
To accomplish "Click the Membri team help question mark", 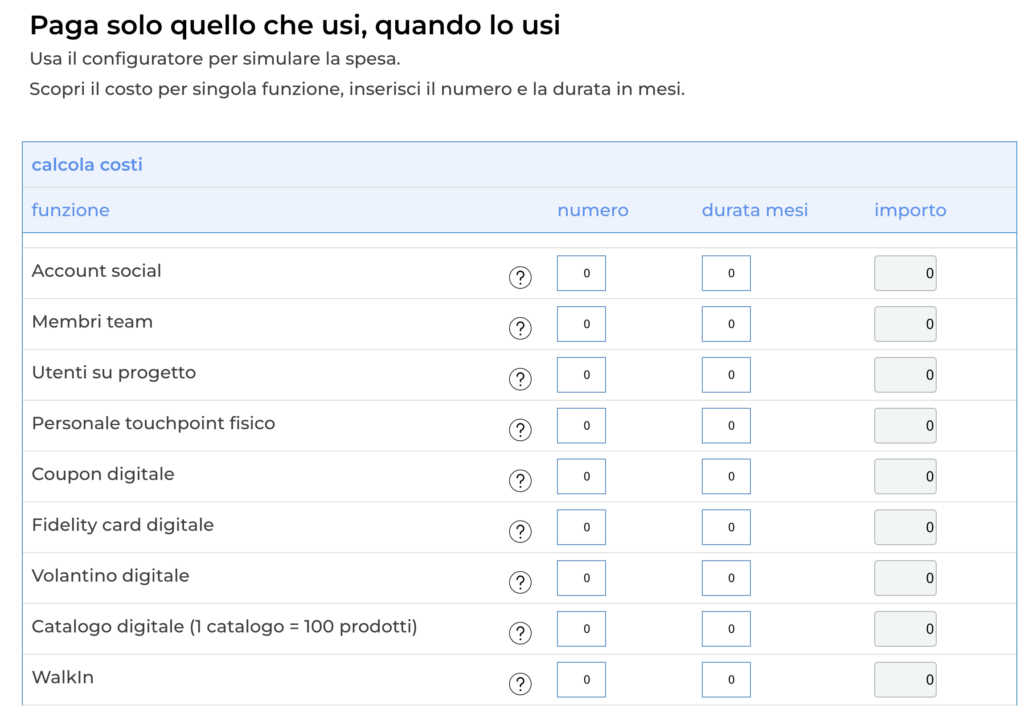I will click(x=520, y=329).
